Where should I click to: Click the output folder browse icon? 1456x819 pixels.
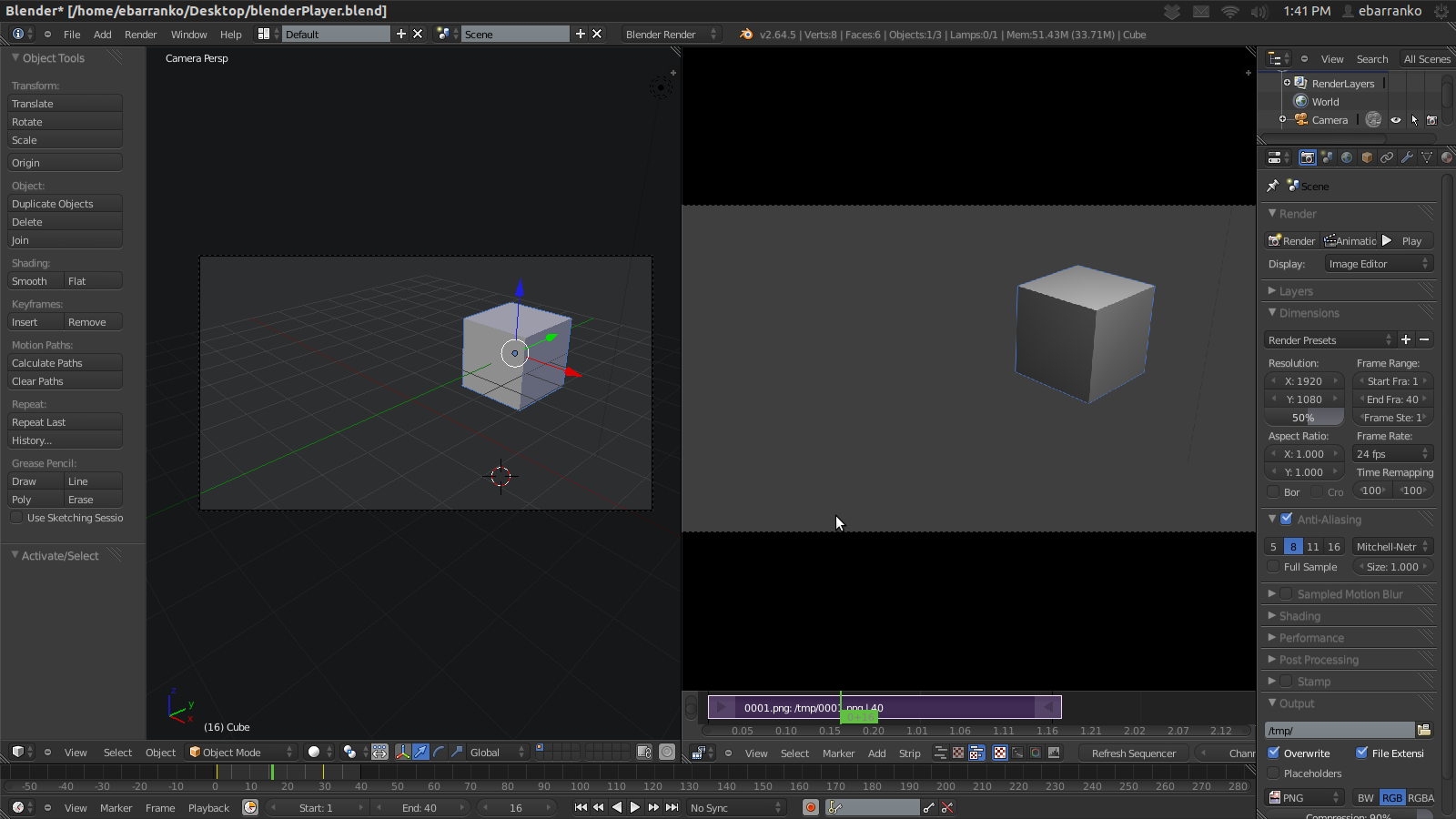pyautogui.click(x=1424, y=730)
